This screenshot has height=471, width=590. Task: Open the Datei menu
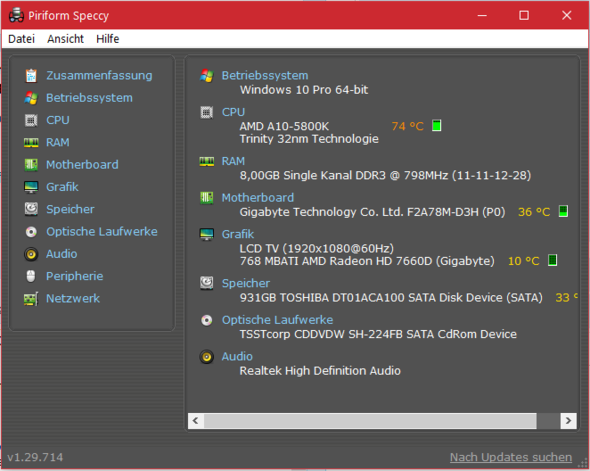[x=21, y=39]
